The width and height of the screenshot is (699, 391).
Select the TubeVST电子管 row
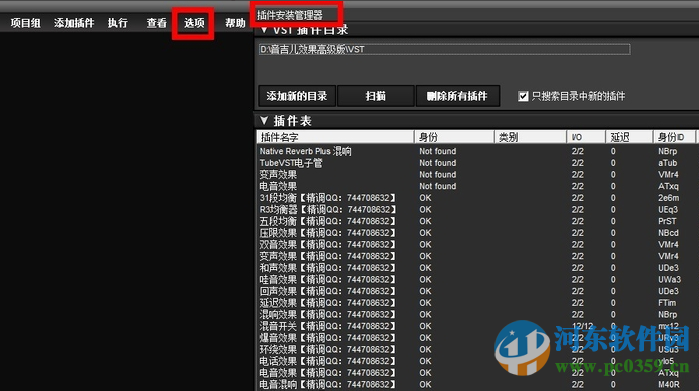click(477, 163)
